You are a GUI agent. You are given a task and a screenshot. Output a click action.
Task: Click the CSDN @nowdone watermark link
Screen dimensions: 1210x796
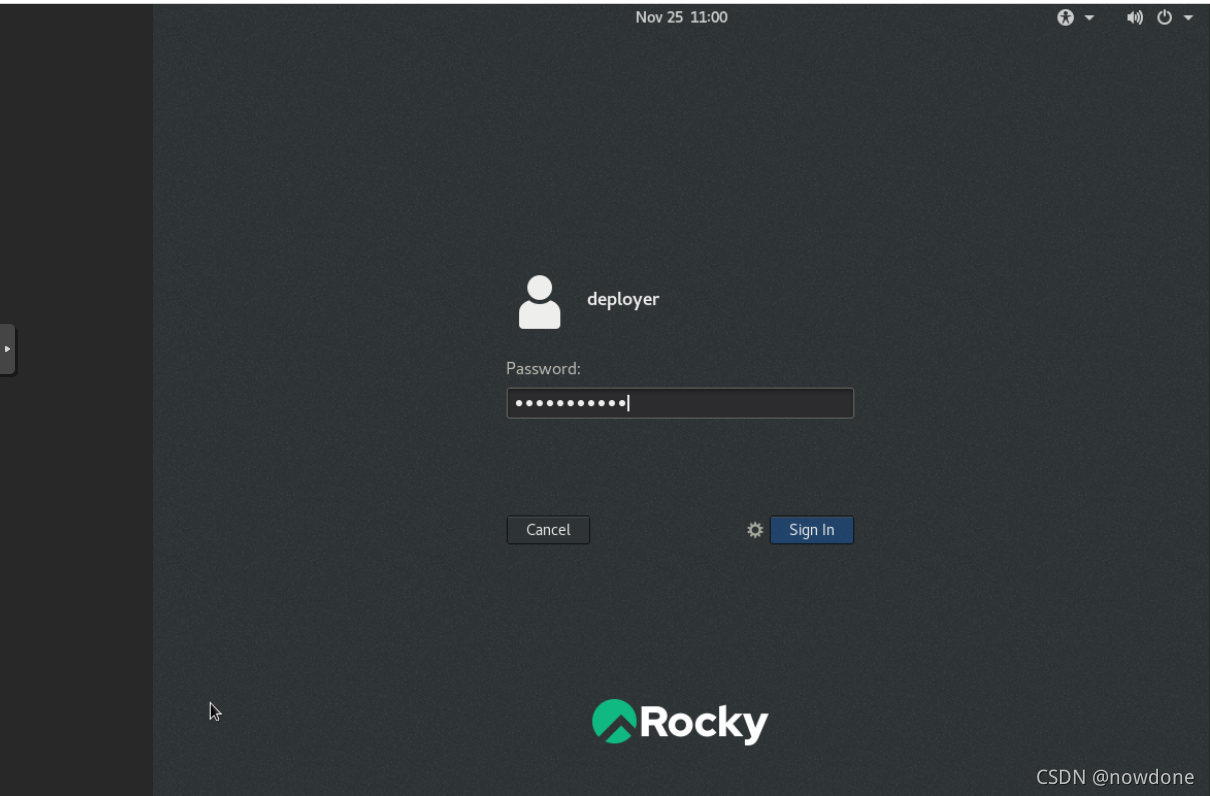coord(1115,777)
